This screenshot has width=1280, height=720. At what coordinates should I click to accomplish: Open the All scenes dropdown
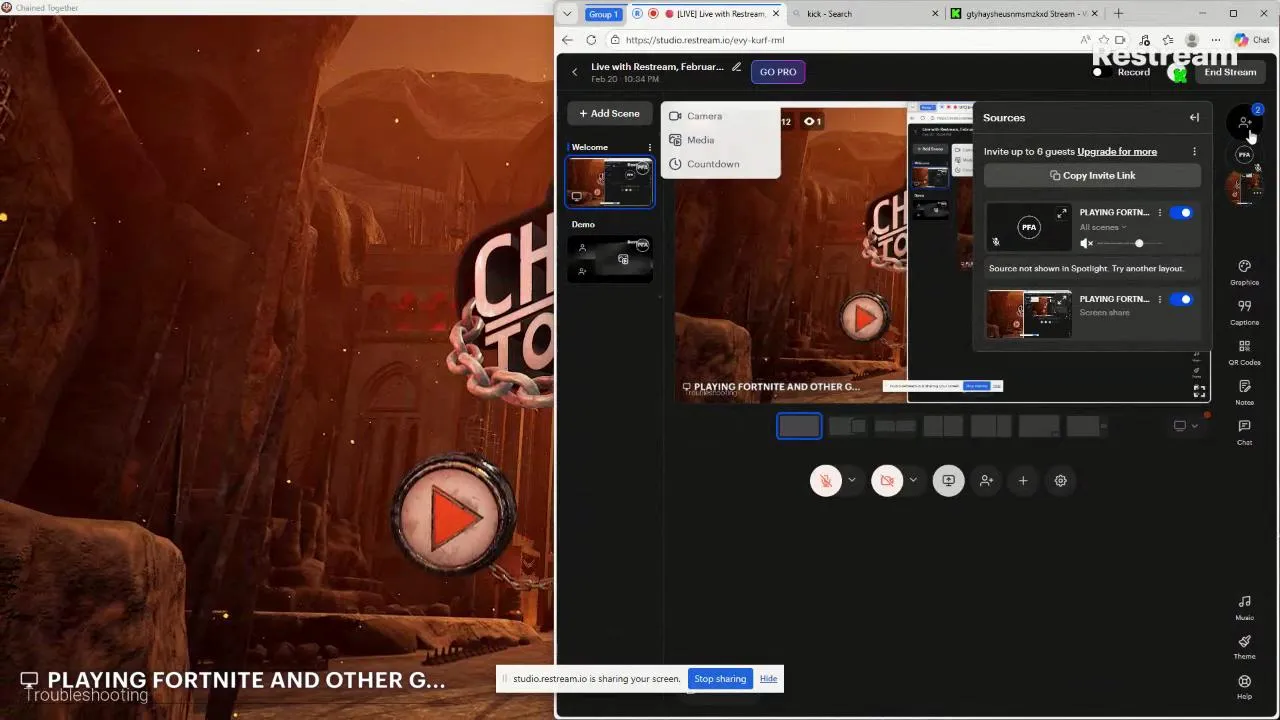(1103, 227)
